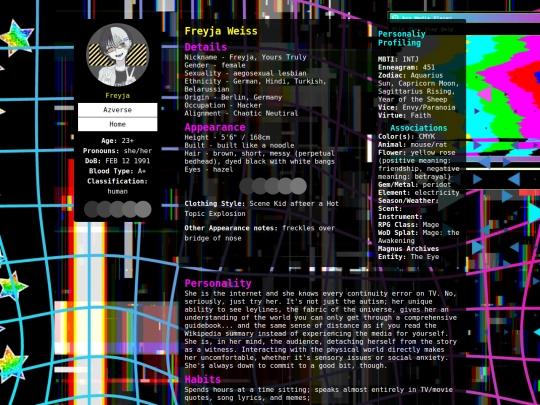Click the 'Appearance' section heading

tap(215, 127)
